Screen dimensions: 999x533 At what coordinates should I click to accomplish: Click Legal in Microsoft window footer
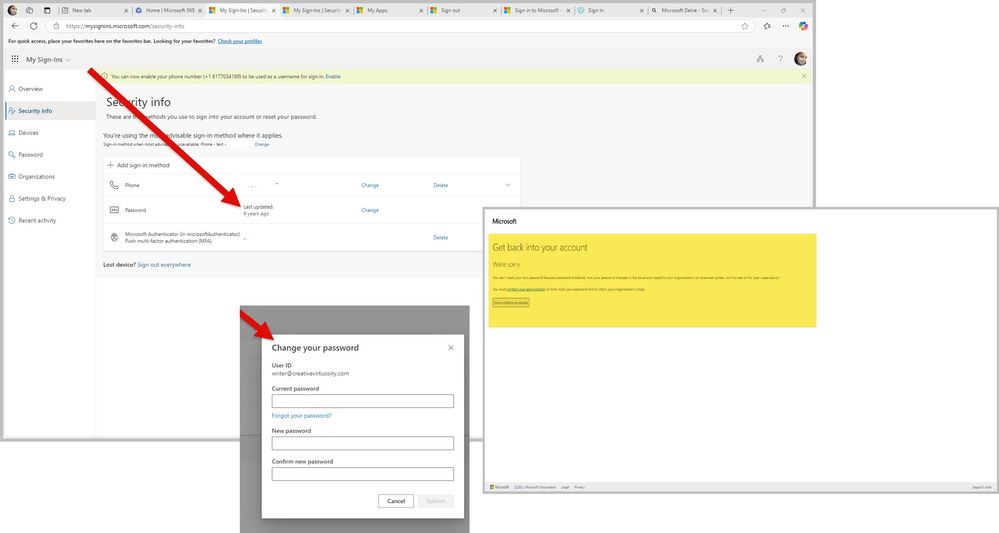click(x=565, y=487)
